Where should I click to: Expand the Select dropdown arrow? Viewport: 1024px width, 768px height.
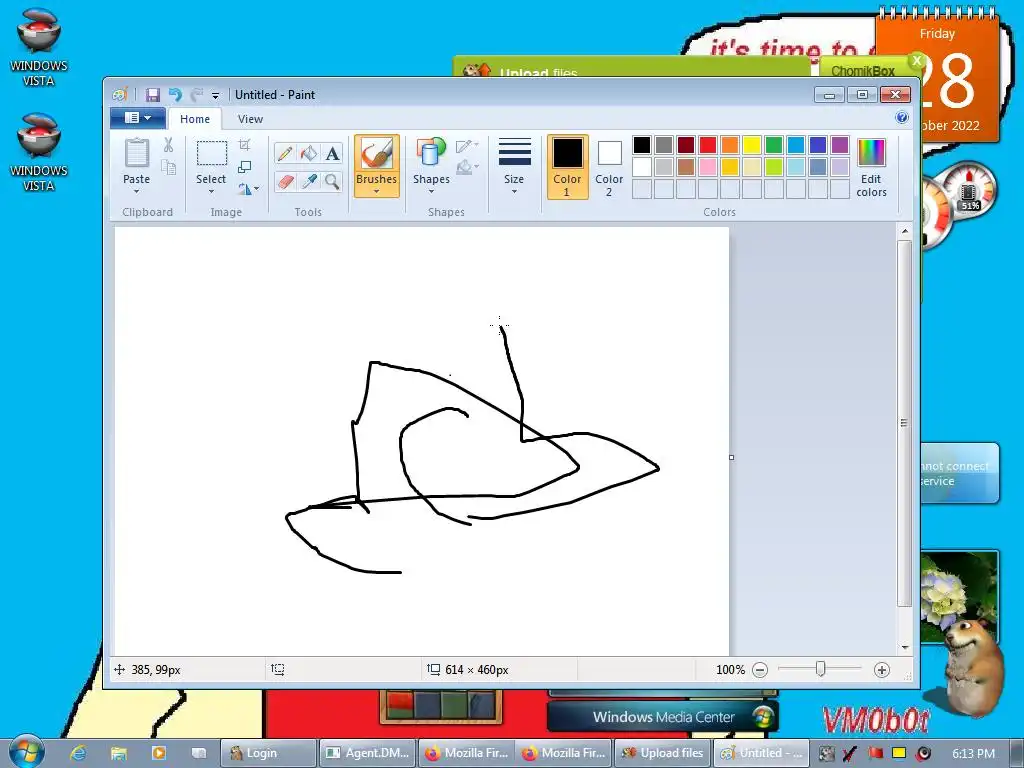click(212, 191)
